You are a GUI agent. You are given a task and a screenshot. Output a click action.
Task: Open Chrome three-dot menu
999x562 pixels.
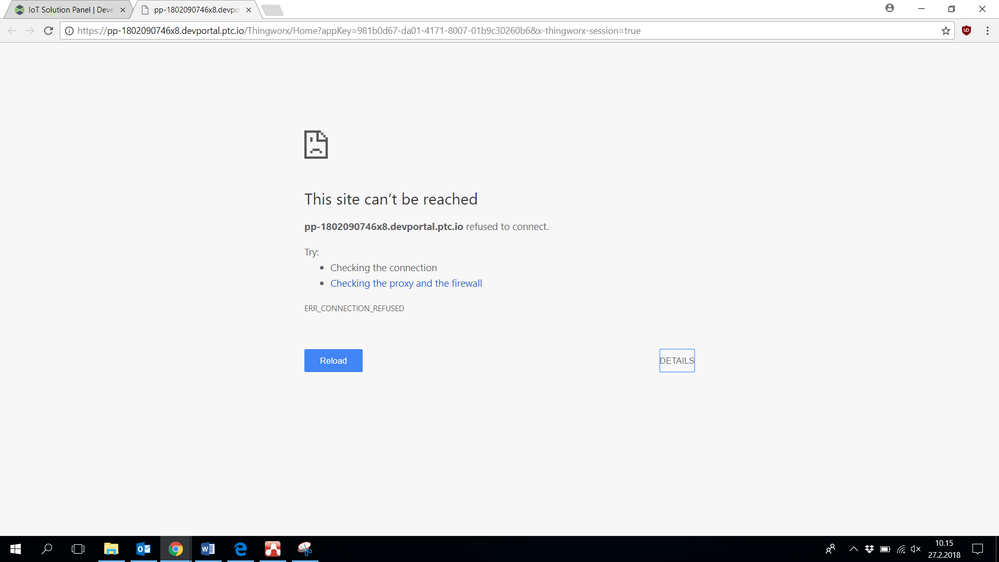click(x=988, y=31)
